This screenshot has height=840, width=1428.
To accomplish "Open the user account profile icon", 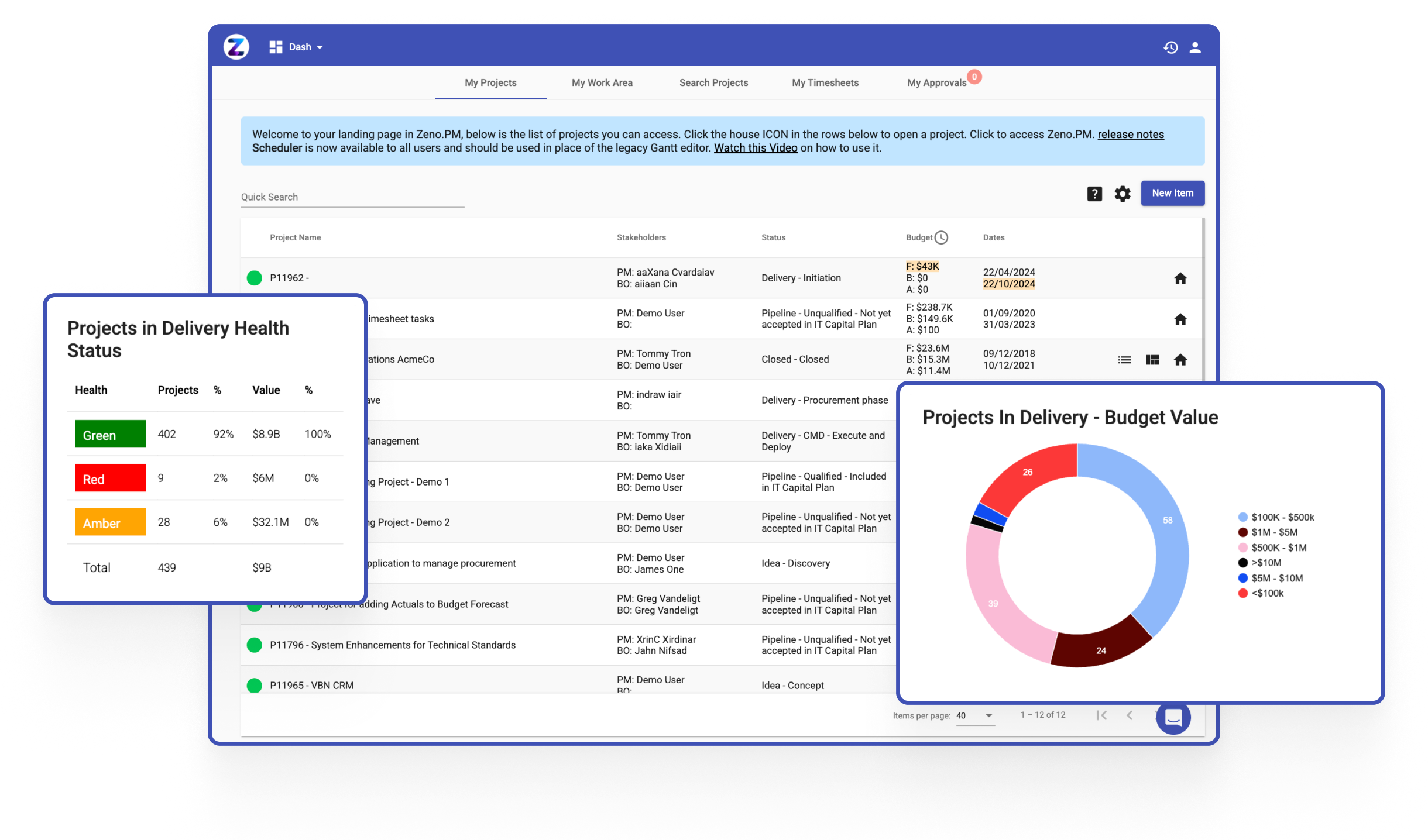I will click(1195, 47).
